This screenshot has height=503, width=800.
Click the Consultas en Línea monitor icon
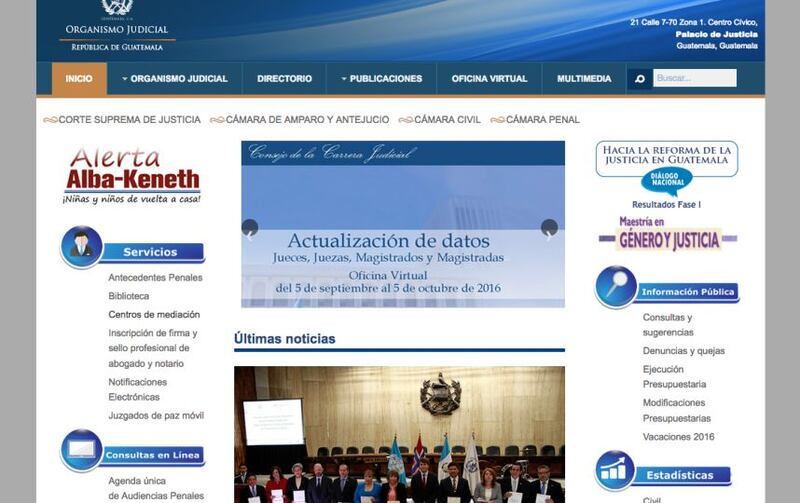pos(82,450)
